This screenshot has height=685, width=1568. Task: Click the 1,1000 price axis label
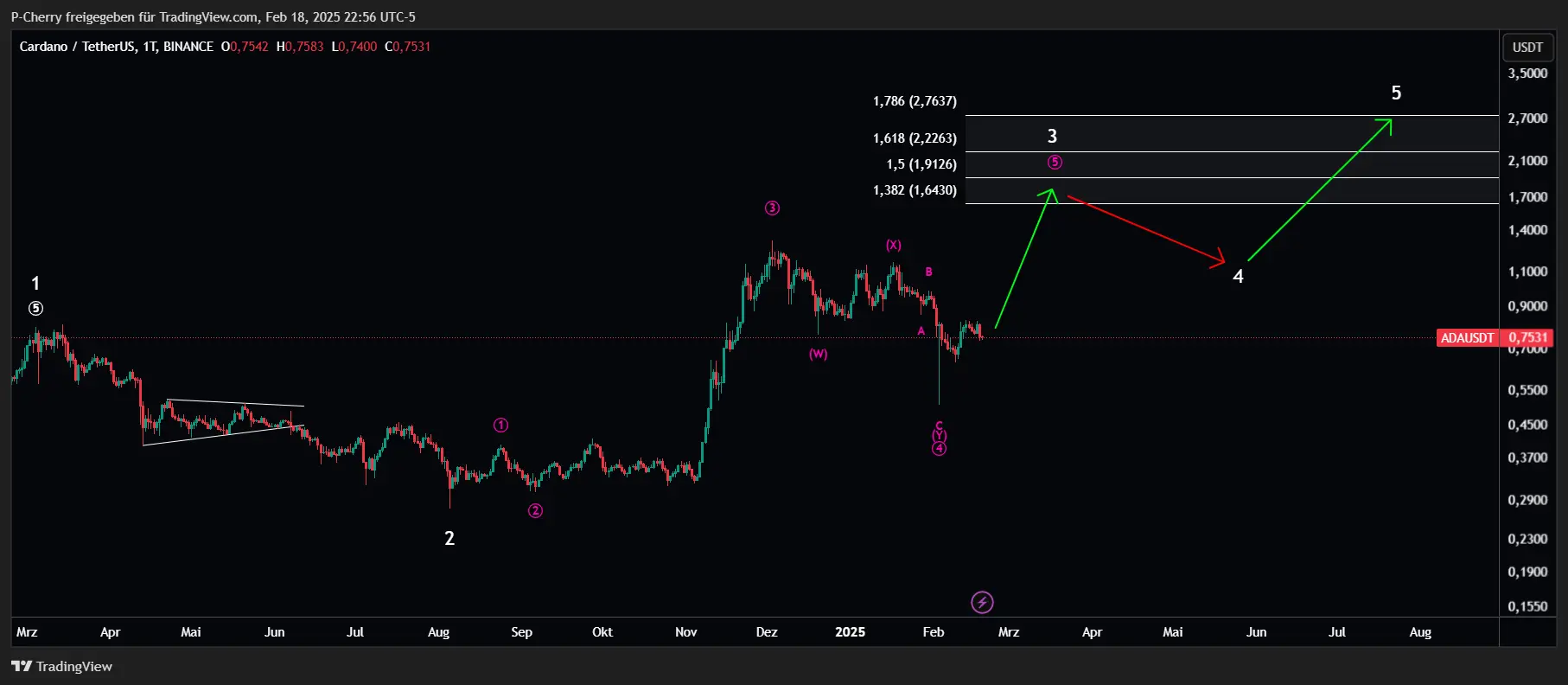pyautogui.click(x=1527, y=272)
